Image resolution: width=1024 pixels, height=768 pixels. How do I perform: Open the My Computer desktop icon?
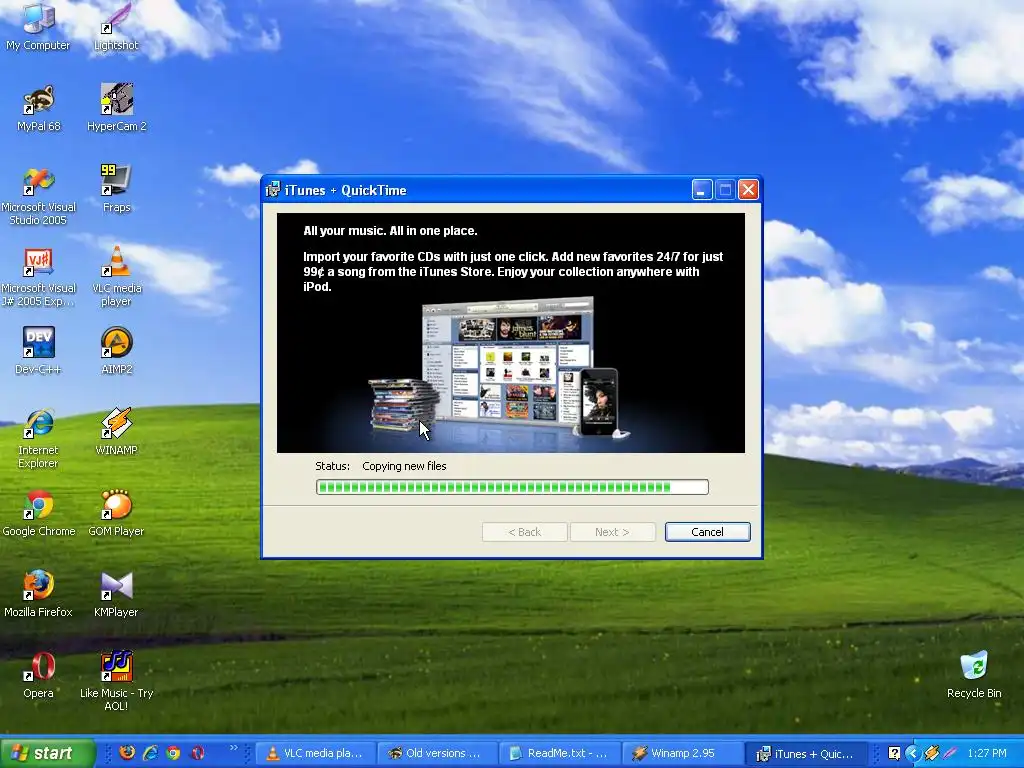39,26
